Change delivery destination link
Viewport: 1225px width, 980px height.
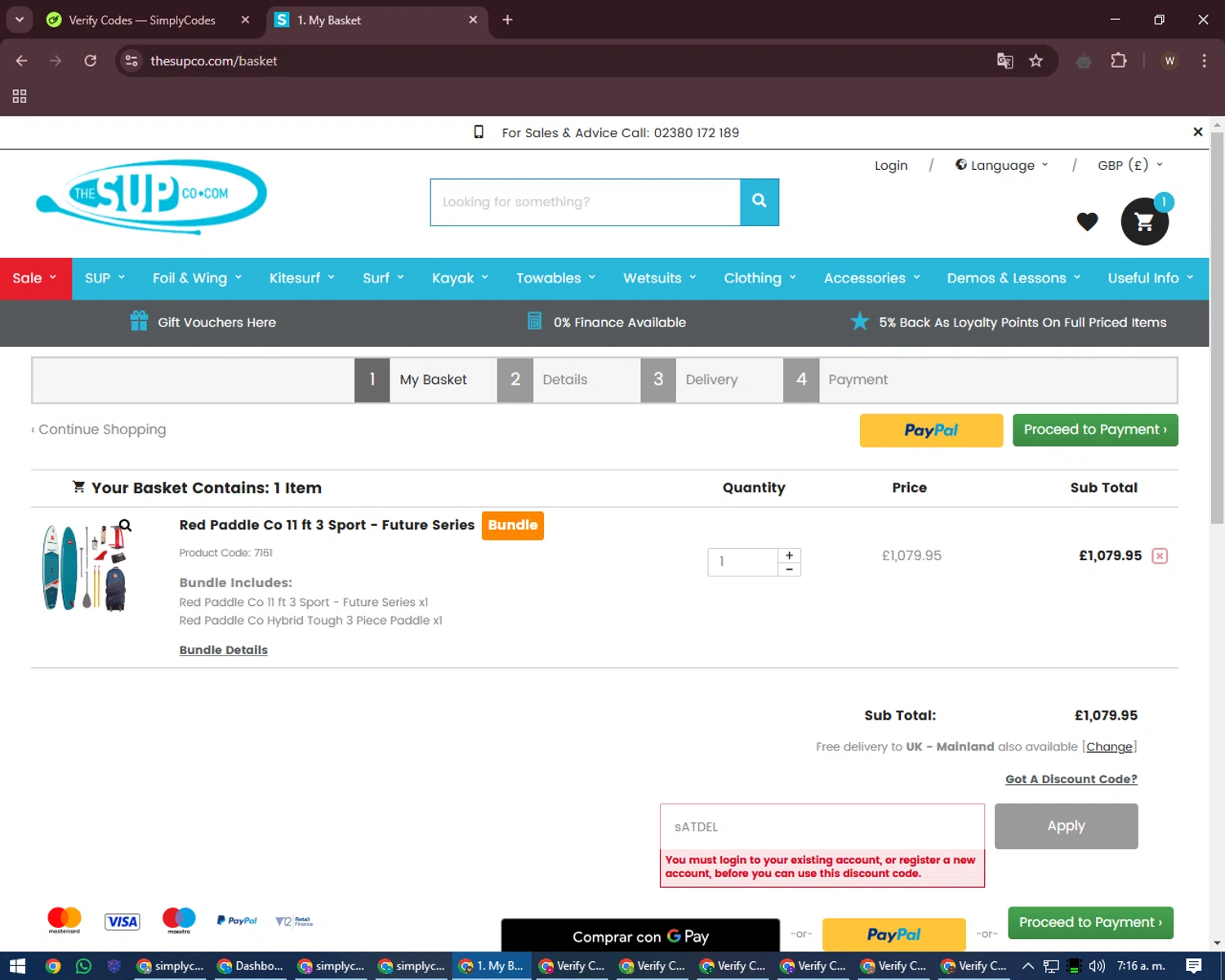pos(1109,746)
